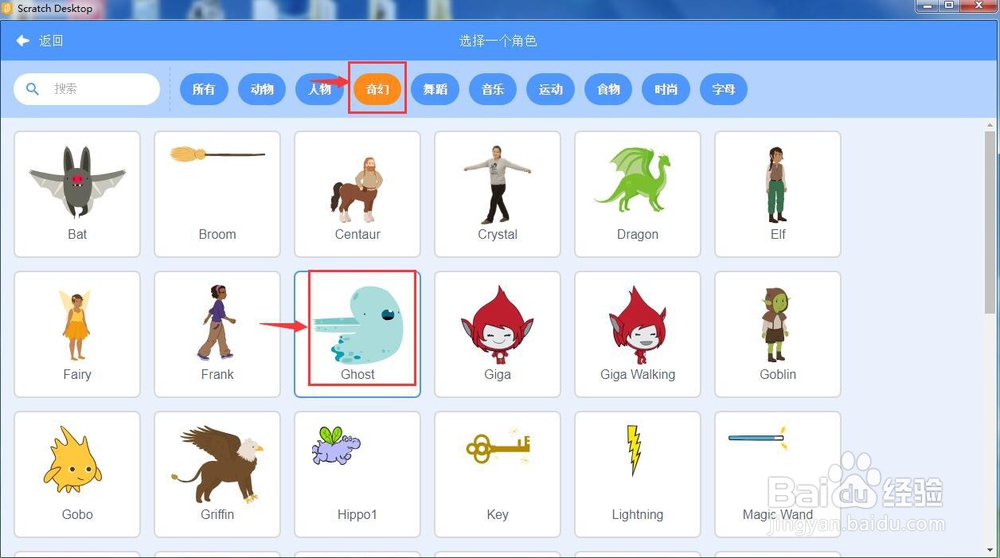The width and height of the screenshot is (1000, 558).
Task: Select the 运动 category filter
Action: coord(550,89)
